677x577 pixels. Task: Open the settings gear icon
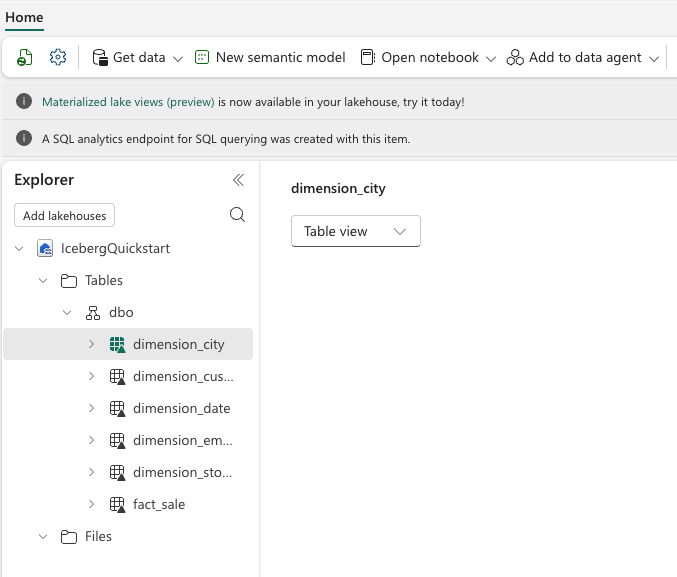tap(58, 58)
